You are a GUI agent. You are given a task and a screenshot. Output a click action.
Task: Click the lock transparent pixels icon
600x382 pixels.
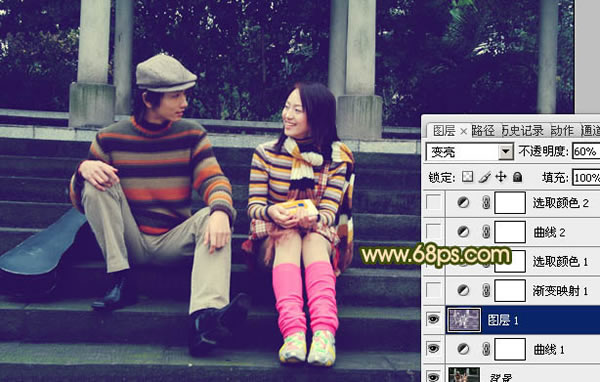pos(467,177)
